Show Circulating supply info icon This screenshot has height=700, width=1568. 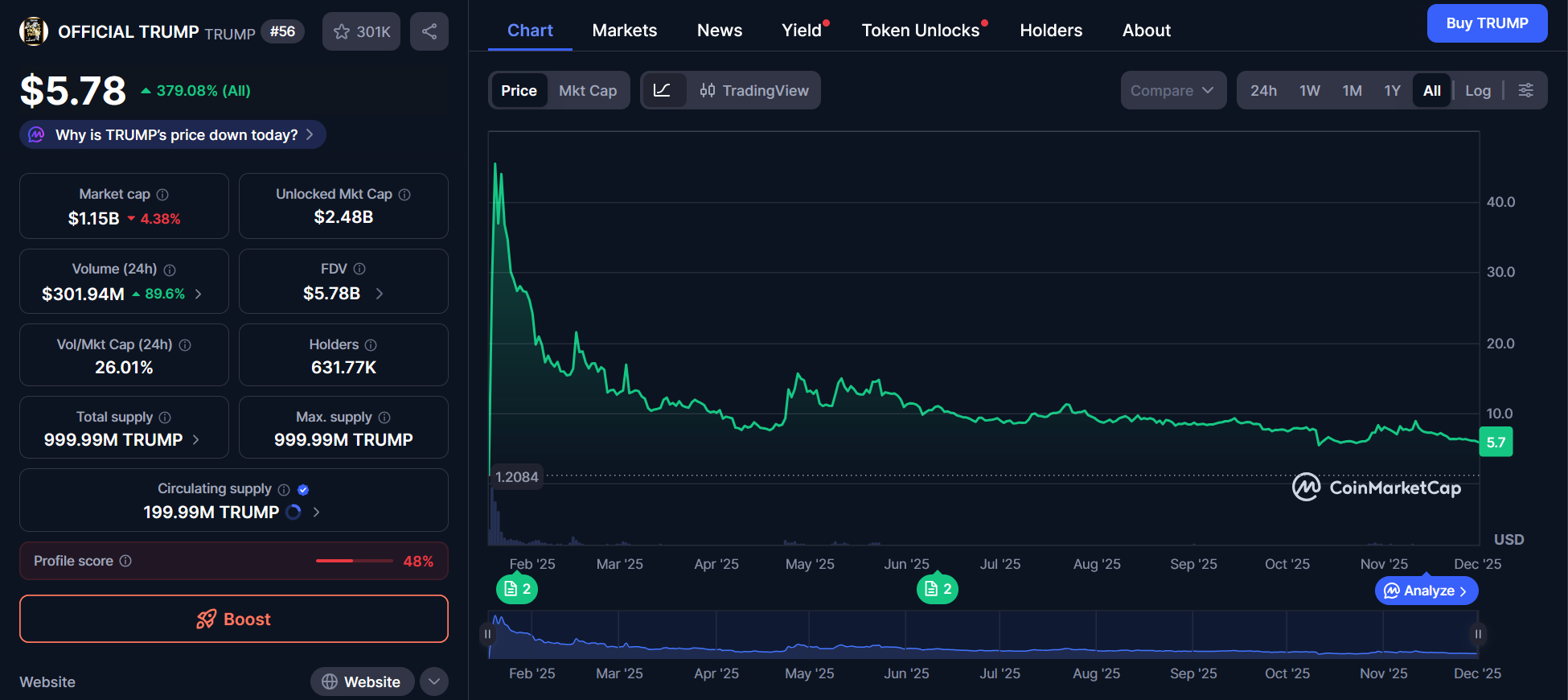(284, 489)
